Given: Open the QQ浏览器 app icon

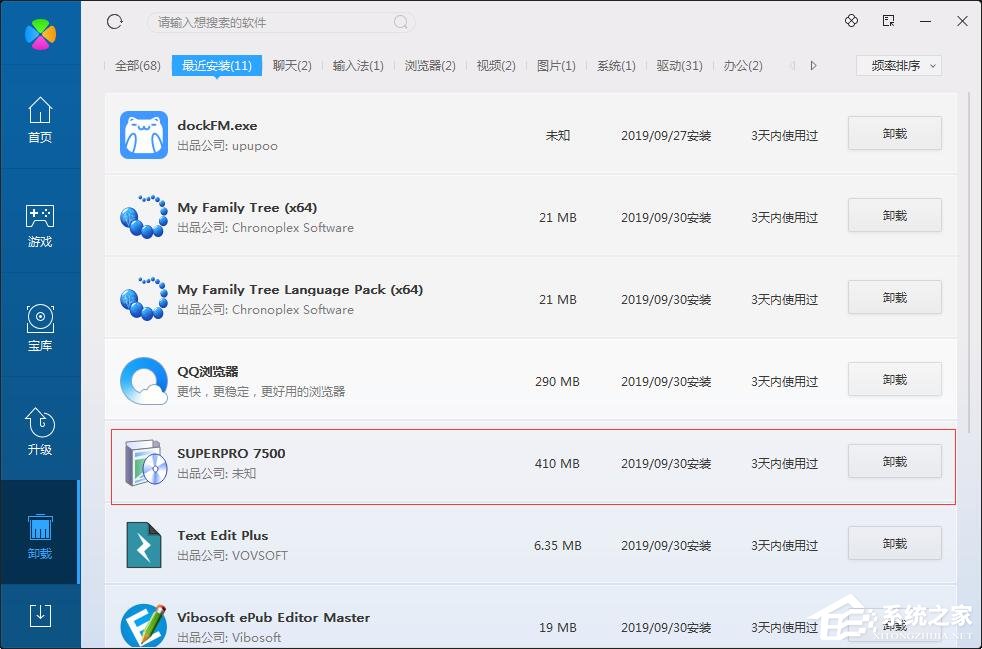Looking at the screenshot, I should (143, 380).
